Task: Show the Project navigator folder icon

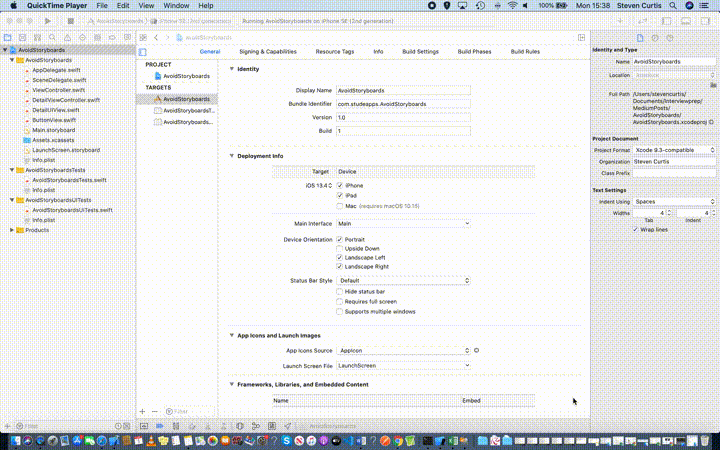Action: 7,38
